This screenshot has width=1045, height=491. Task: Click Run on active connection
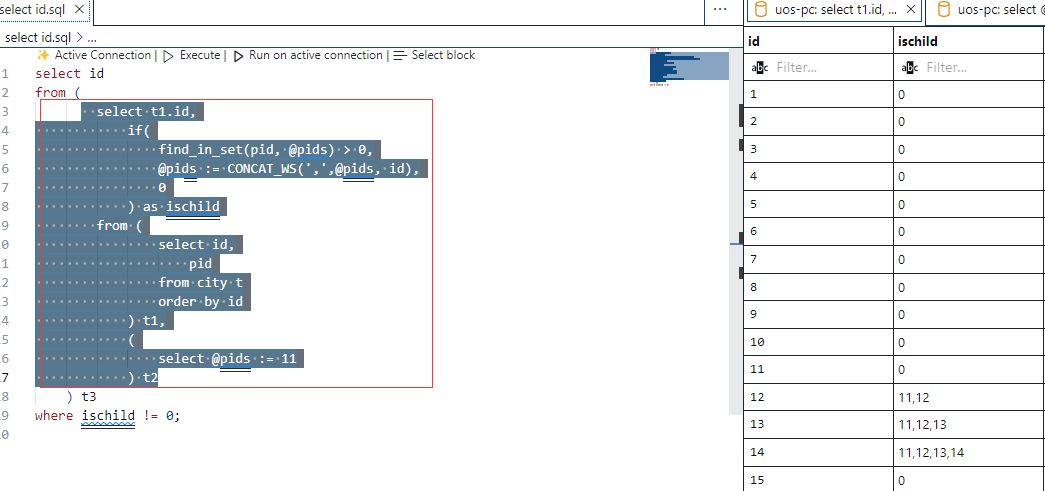point(316,55)
